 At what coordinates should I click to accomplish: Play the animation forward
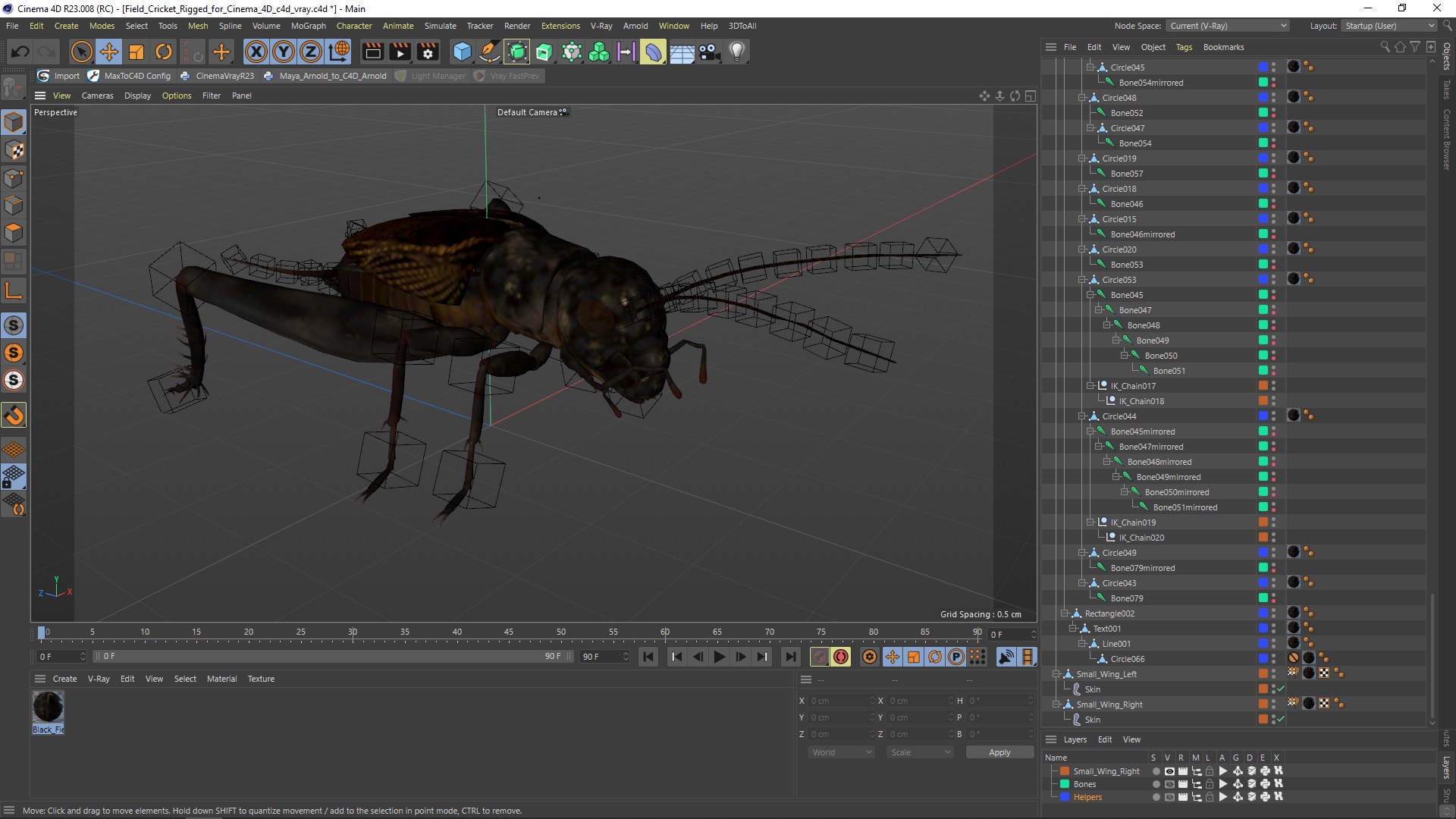720,657
